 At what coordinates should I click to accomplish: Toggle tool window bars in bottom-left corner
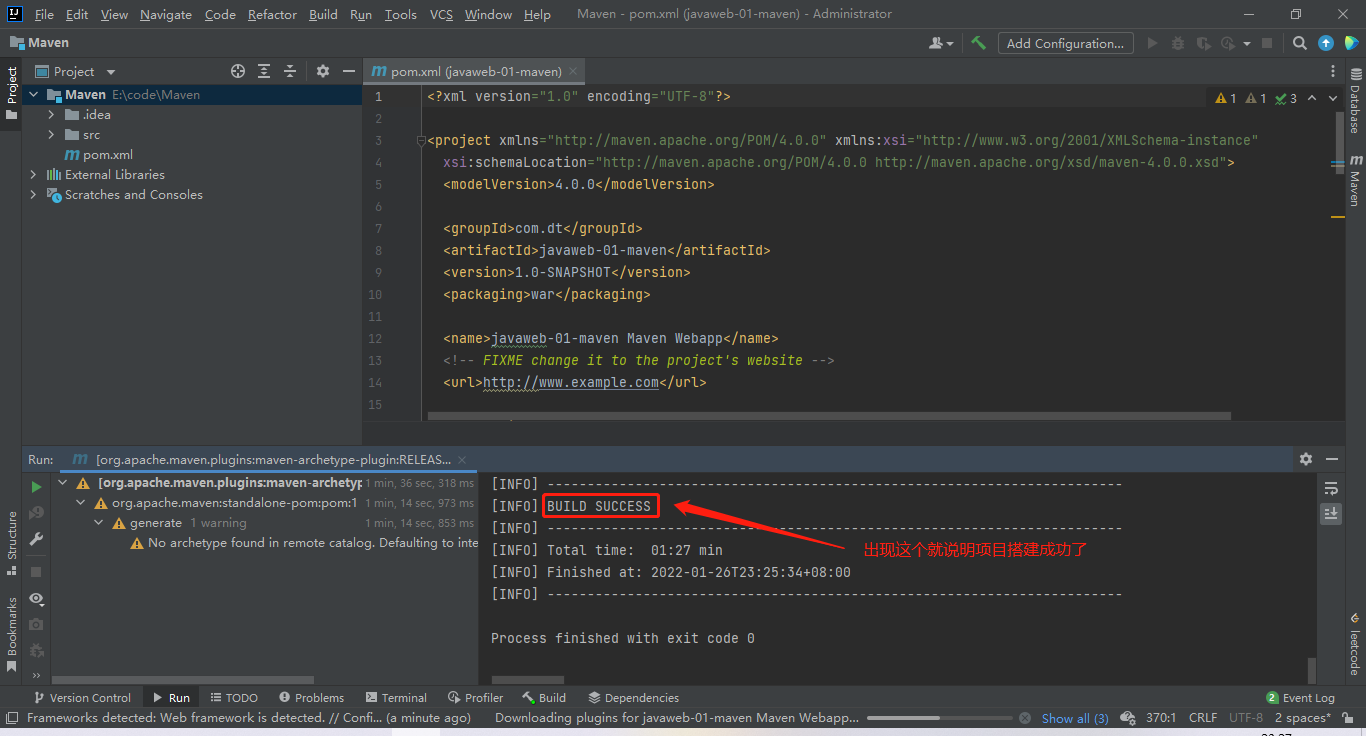[x=12, y=718]
